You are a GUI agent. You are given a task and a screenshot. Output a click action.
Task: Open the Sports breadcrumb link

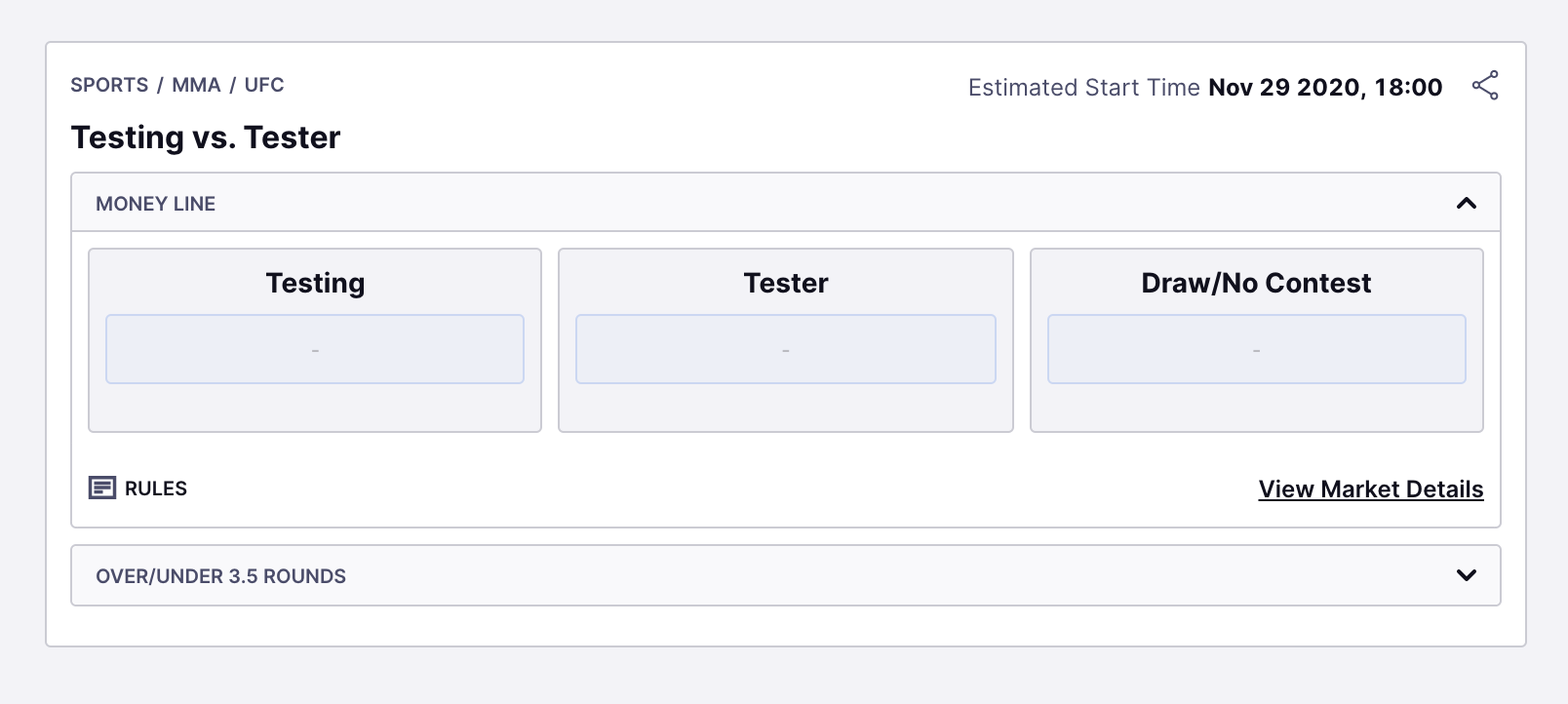tap(109, 85)
